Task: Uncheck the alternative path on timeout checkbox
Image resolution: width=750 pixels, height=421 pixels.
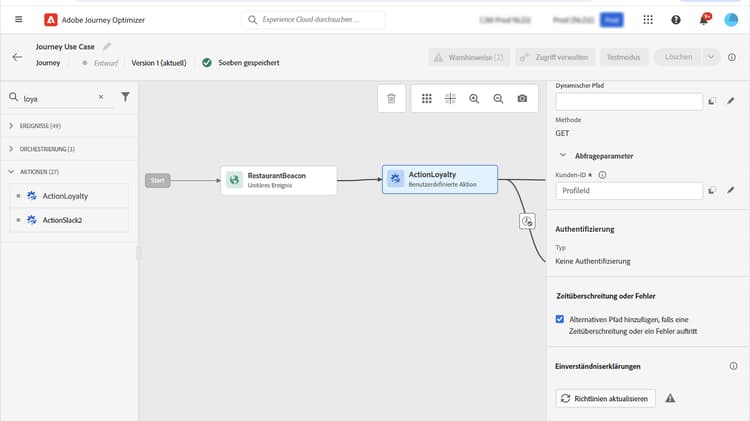Action: click(x=560, y=319)
